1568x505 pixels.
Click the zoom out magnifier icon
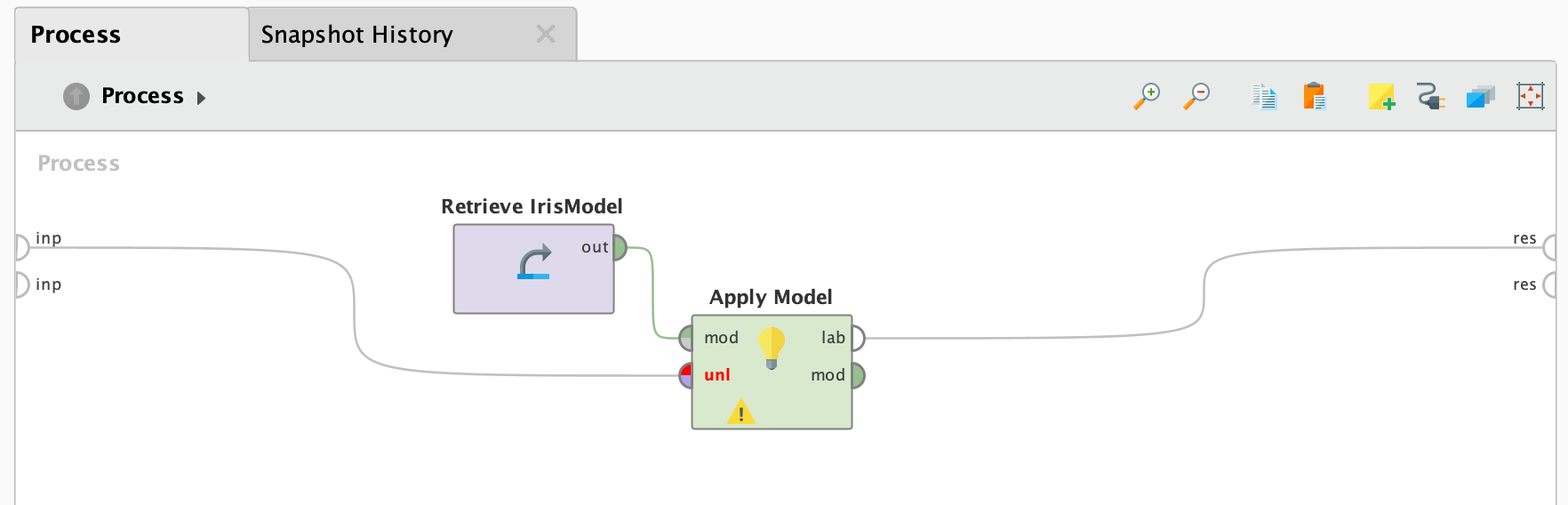(x=1196, y=96)
